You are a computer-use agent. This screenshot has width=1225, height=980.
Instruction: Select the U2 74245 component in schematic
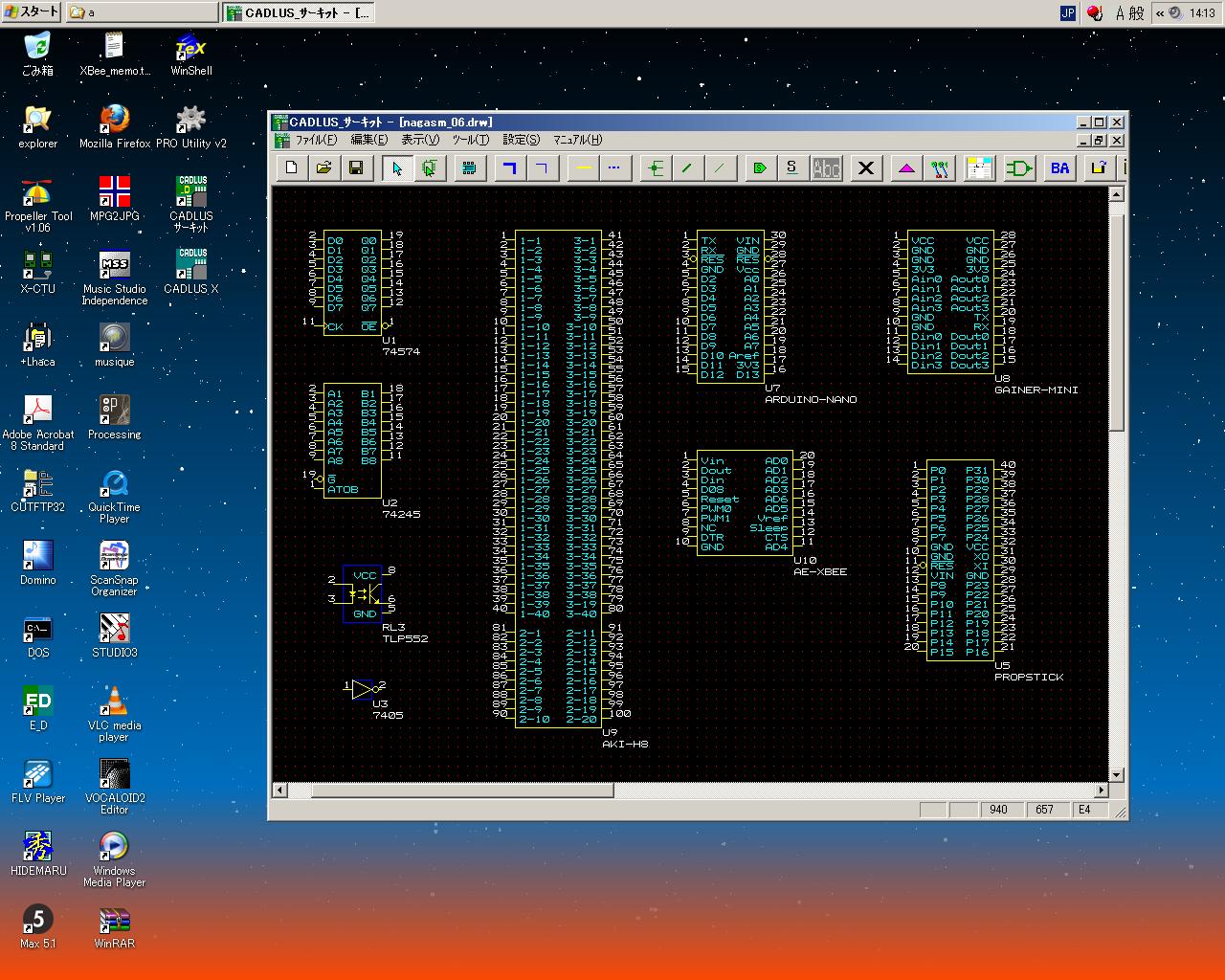click(x=352, y=441)
